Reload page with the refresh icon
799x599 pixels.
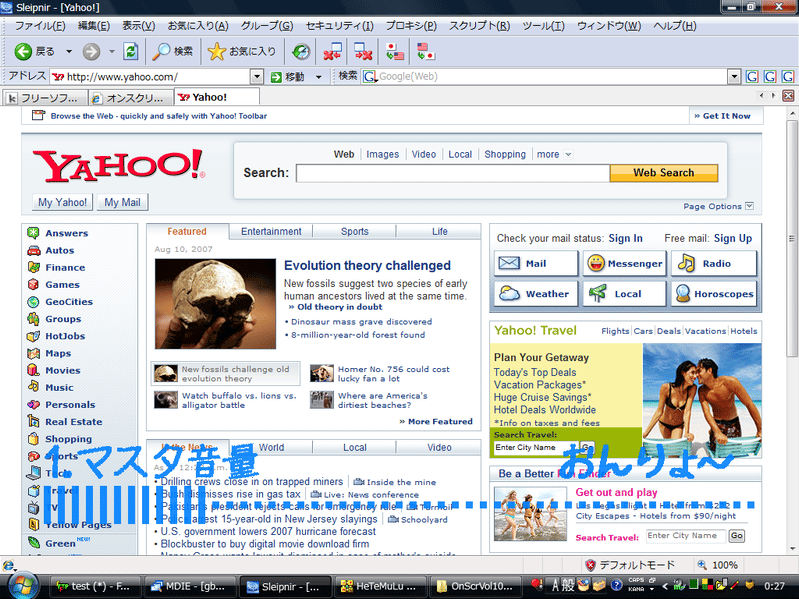pyautogui.click(x=131, y=51)
